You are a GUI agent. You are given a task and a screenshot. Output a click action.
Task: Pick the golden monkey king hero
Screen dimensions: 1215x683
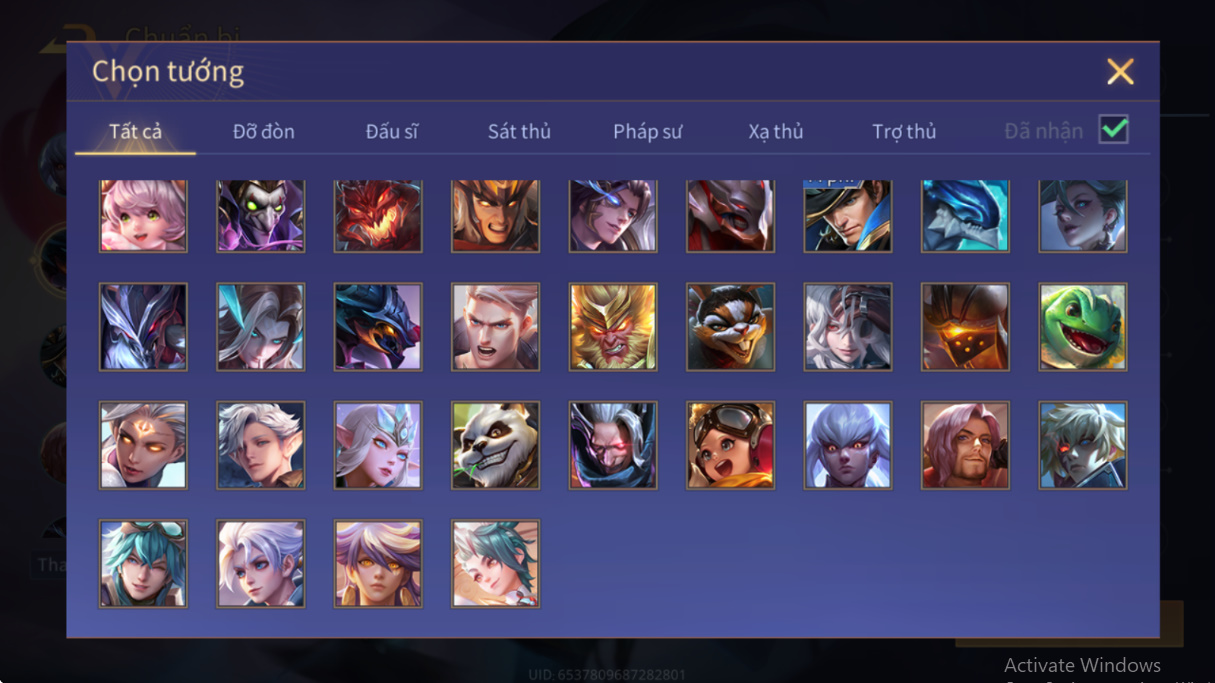point(613,327)
